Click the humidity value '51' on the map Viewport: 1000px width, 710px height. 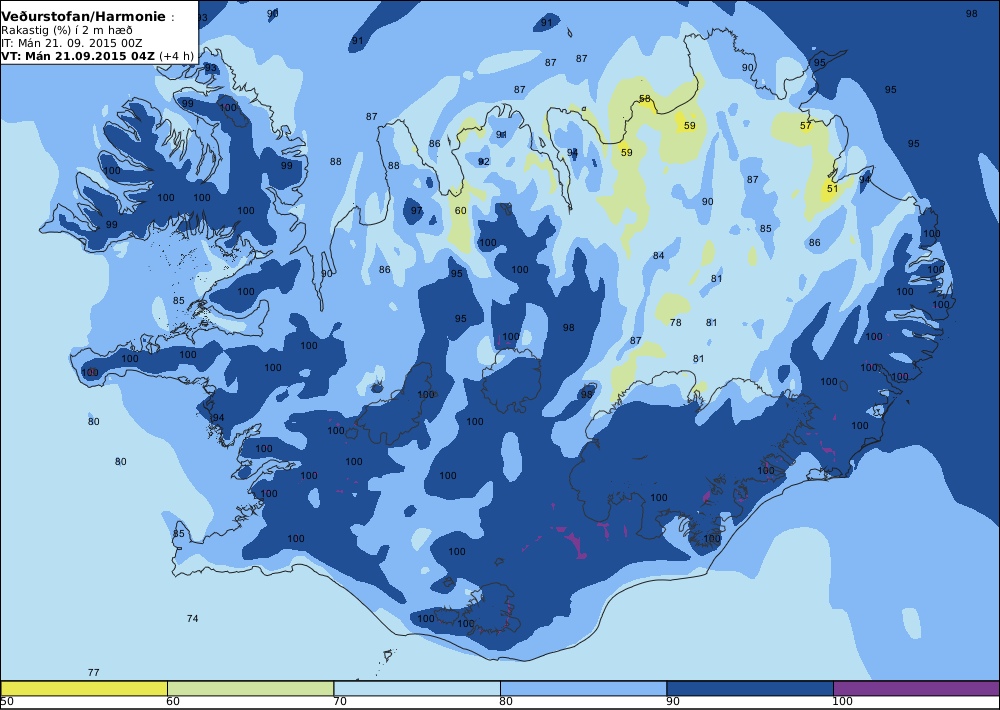click(x=832, y=189)
